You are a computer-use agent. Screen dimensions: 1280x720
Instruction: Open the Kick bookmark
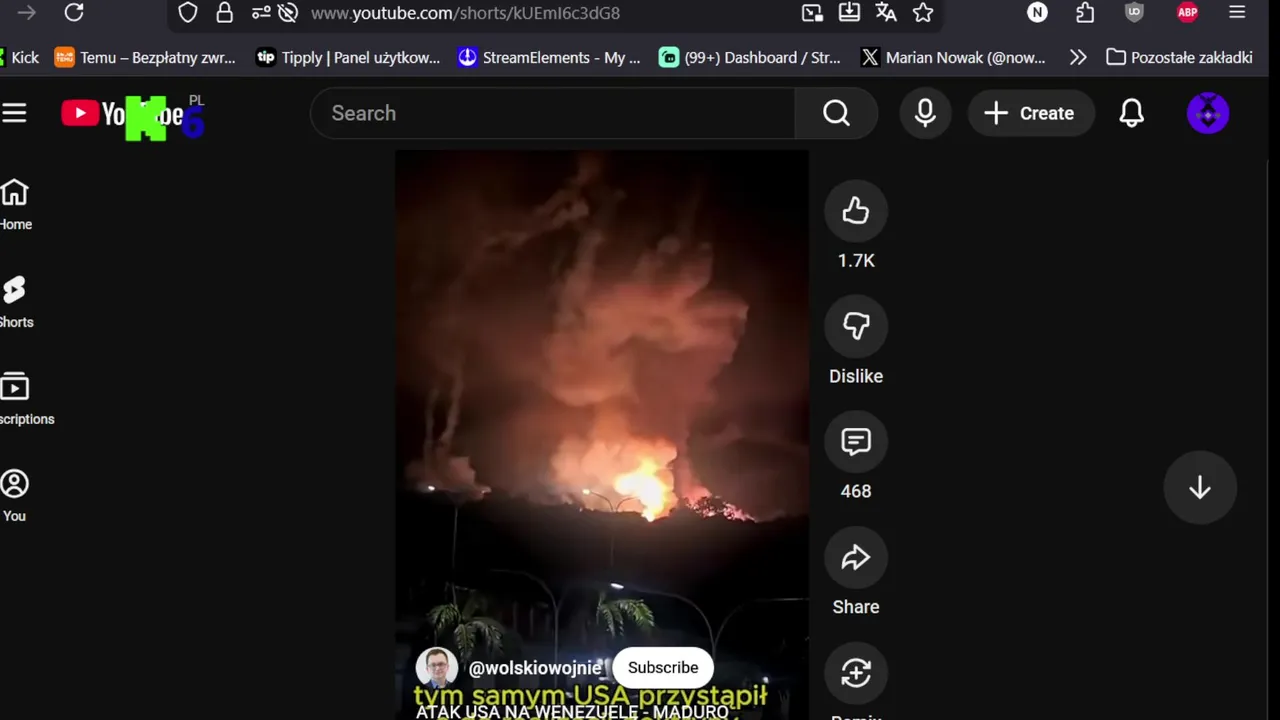20,57
